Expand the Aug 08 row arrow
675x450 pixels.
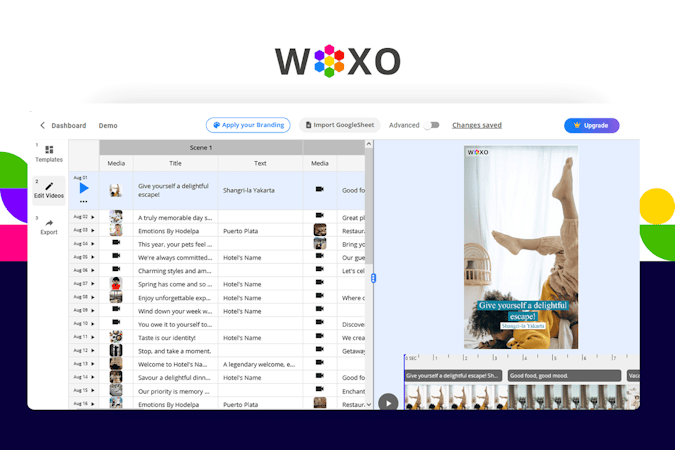pyautogui.click(x=93, y=297)
